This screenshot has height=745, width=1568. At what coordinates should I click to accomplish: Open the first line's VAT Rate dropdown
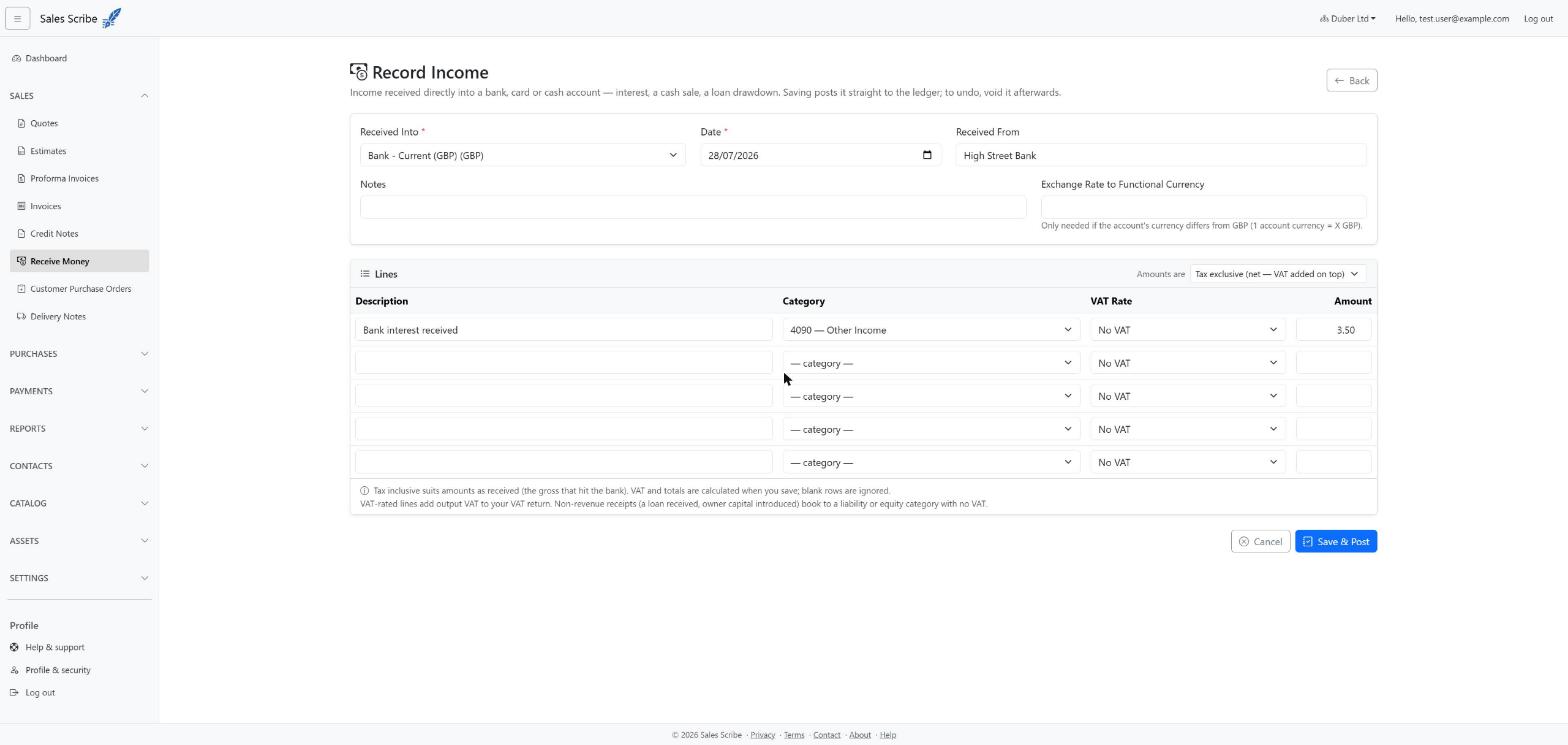tap(1187, 330)
